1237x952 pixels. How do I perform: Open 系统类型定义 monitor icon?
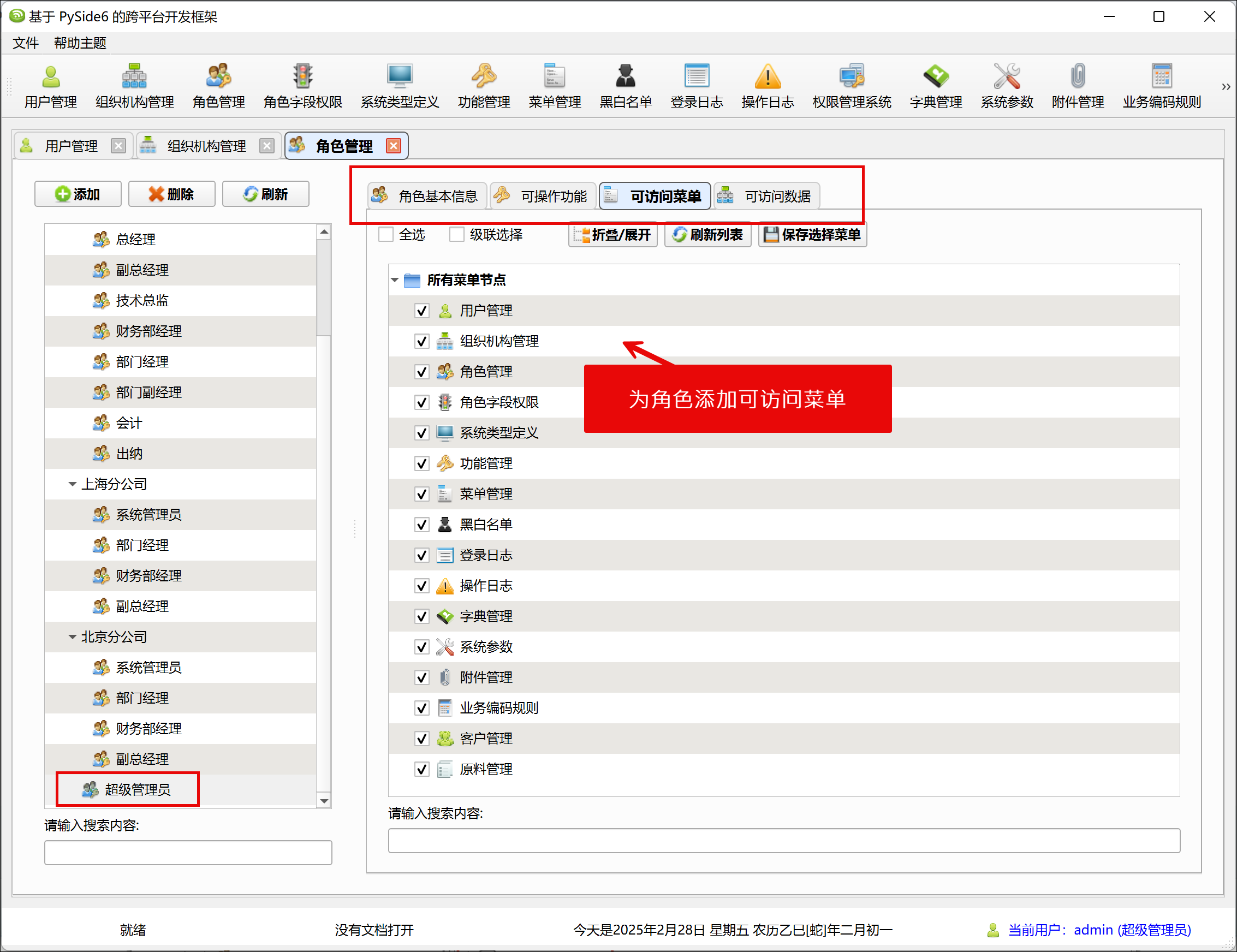tap(400, 86)
